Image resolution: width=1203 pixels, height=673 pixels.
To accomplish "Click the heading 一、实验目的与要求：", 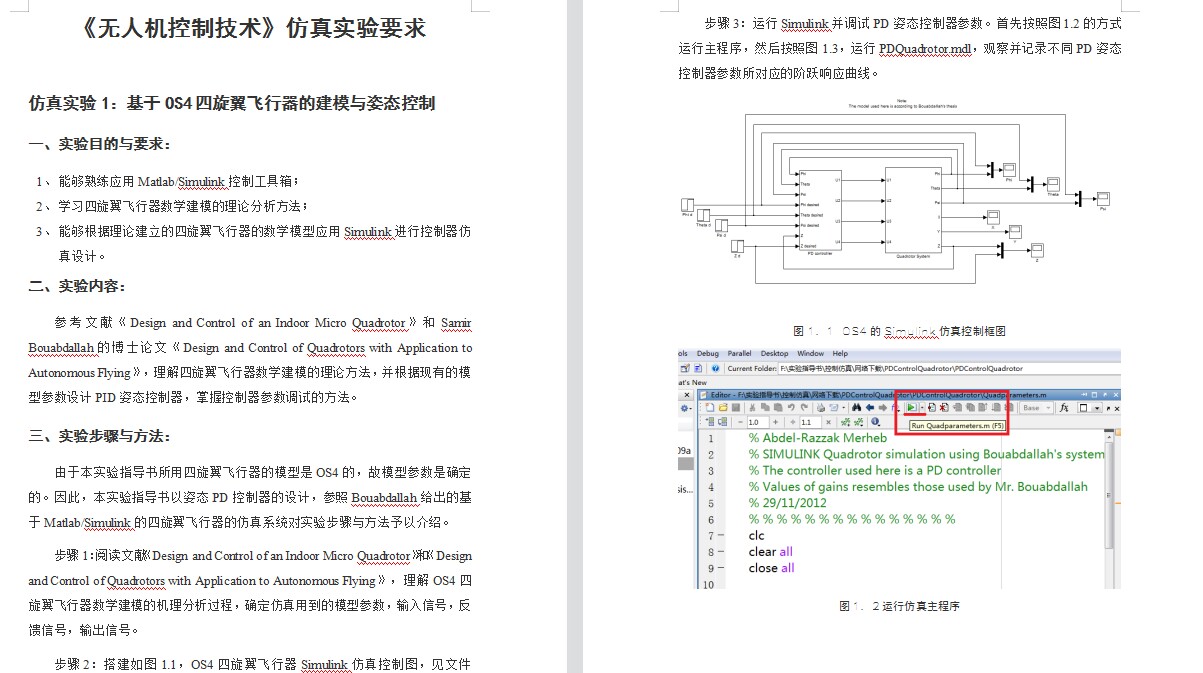I will click(101, 145).
